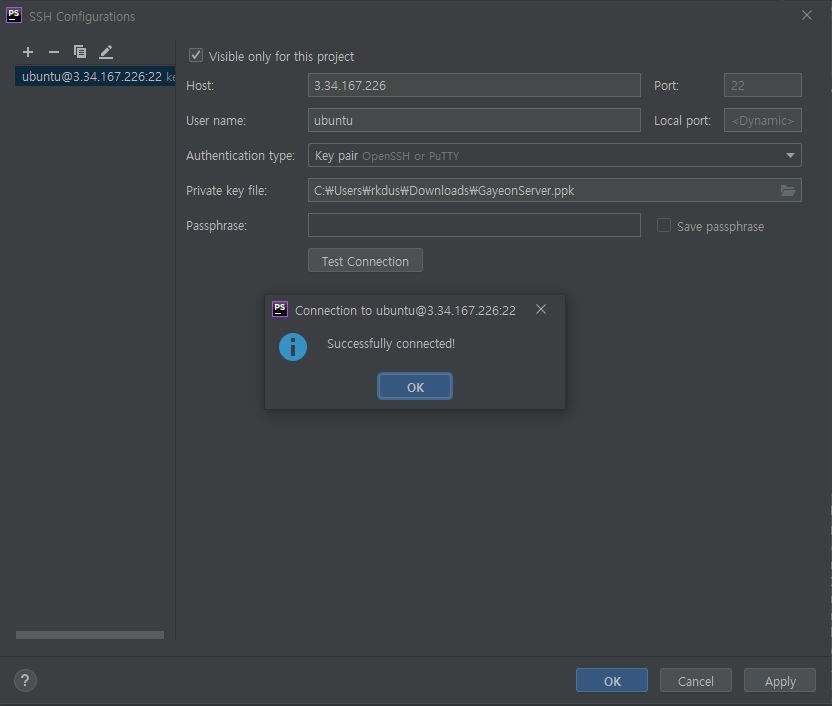Open the help icon at bottom left
The height and width of the screenshot is (706, 832).
[x=24, y=680]
